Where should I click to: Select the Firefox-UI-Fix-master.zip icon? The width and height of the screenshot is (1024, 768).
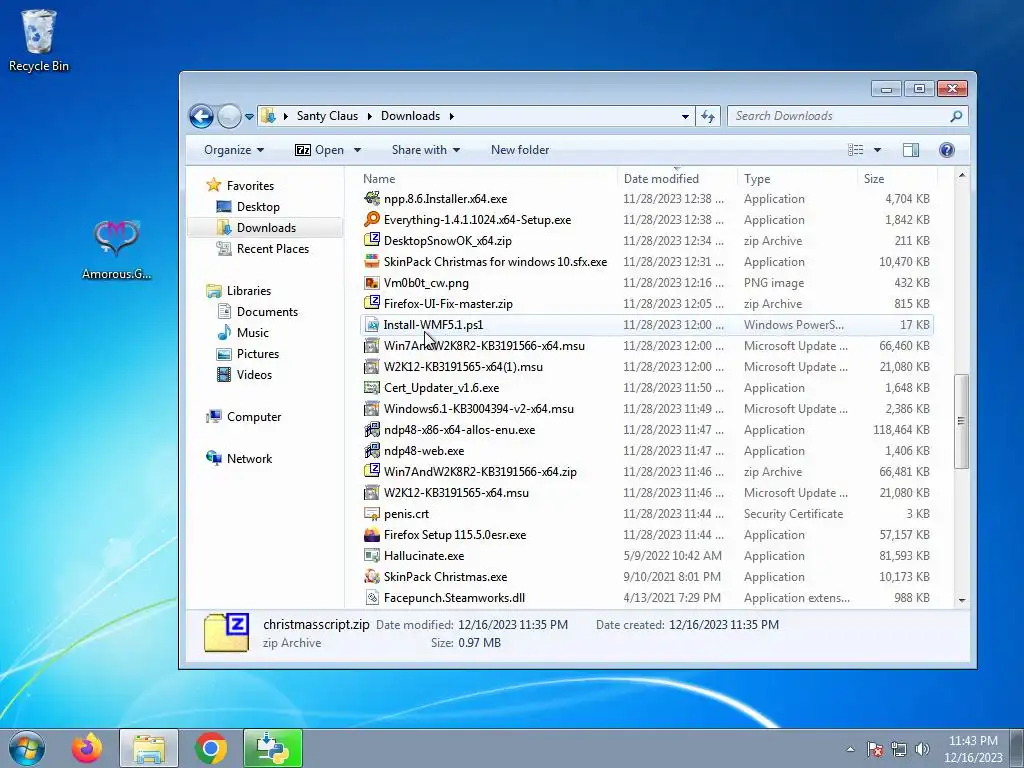click(x=372, y=304)
